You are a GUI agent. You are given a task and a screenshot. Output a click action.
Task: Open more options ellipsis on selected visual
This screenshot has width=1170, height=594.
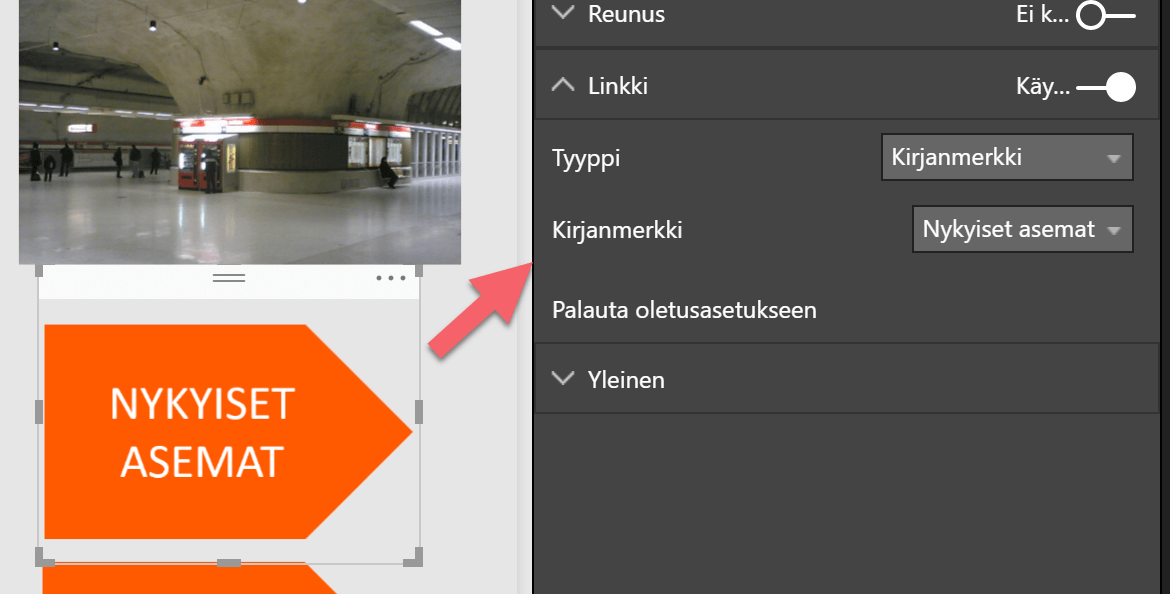[391, 279]
